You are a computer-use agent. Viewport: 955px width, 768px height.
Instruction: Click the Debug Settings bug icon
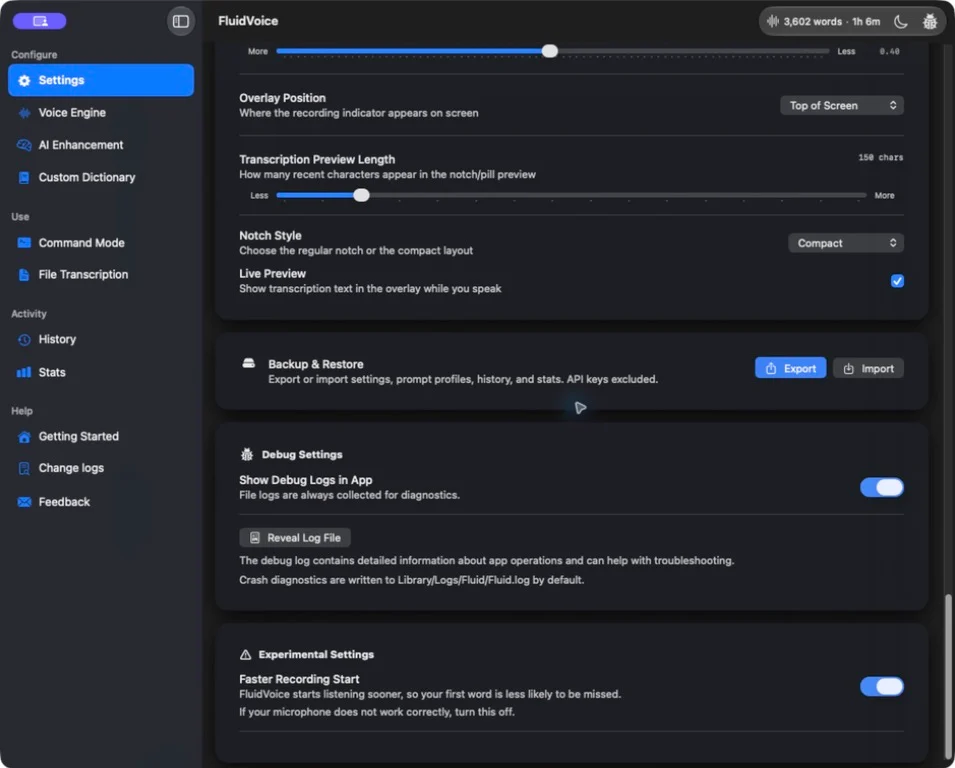point(247,454)
